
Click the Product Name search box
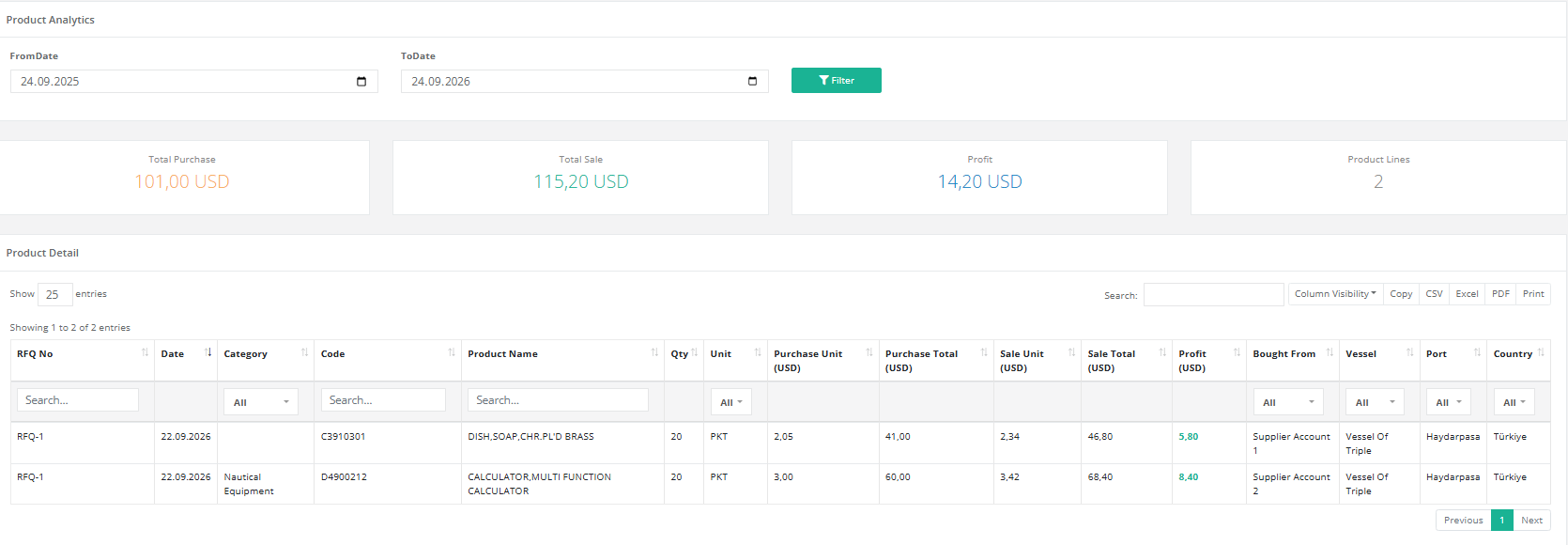click(x=558, y=400)
